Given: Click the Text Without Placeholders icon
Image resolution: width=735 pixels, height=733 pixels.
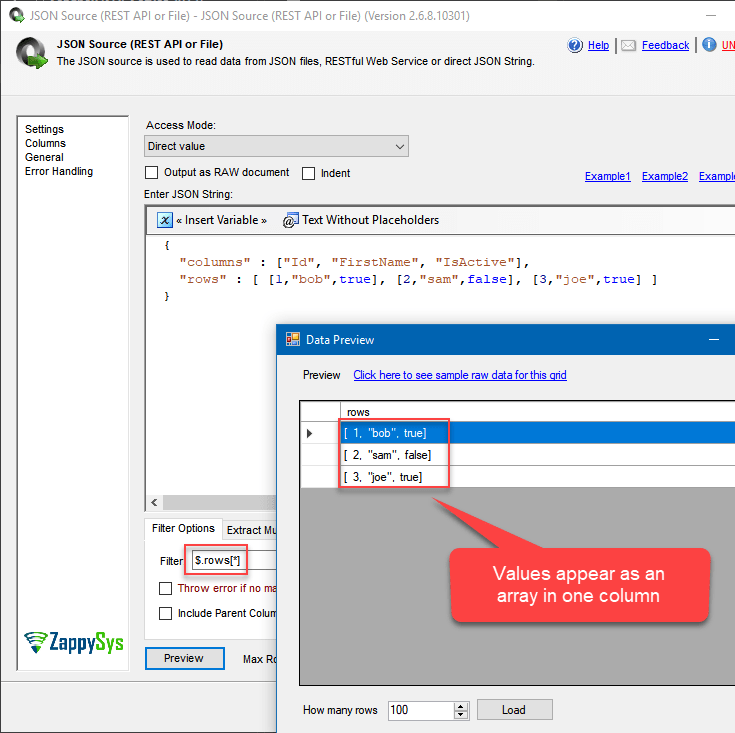Looking at the screenshot, I should [x=290, y=220].
